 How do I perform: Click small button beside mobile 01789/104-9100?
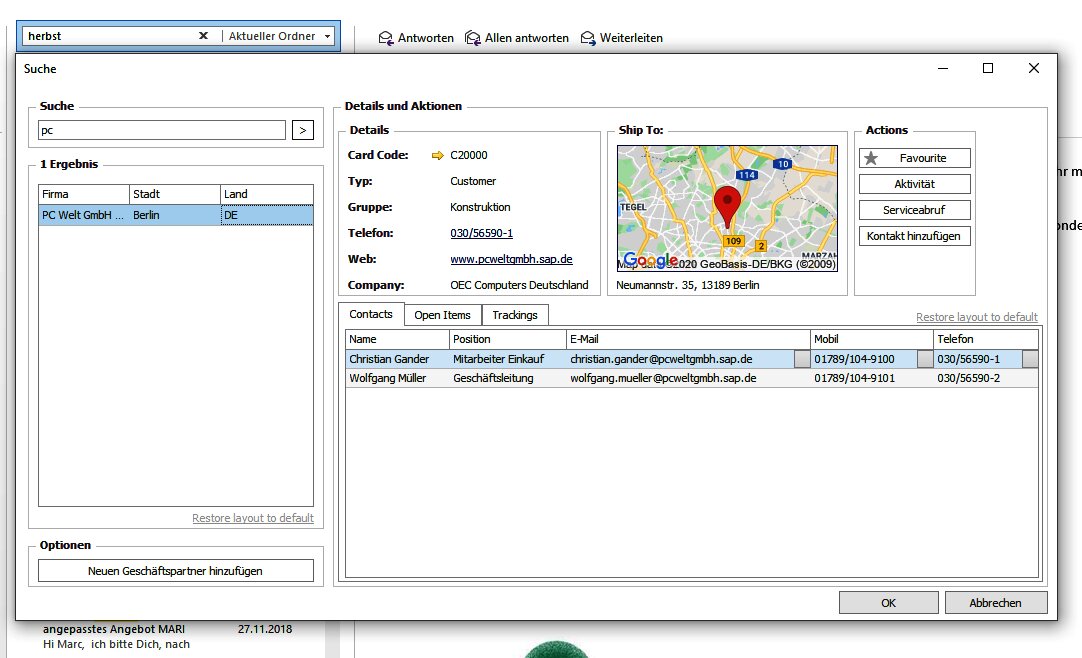[925, 359]
